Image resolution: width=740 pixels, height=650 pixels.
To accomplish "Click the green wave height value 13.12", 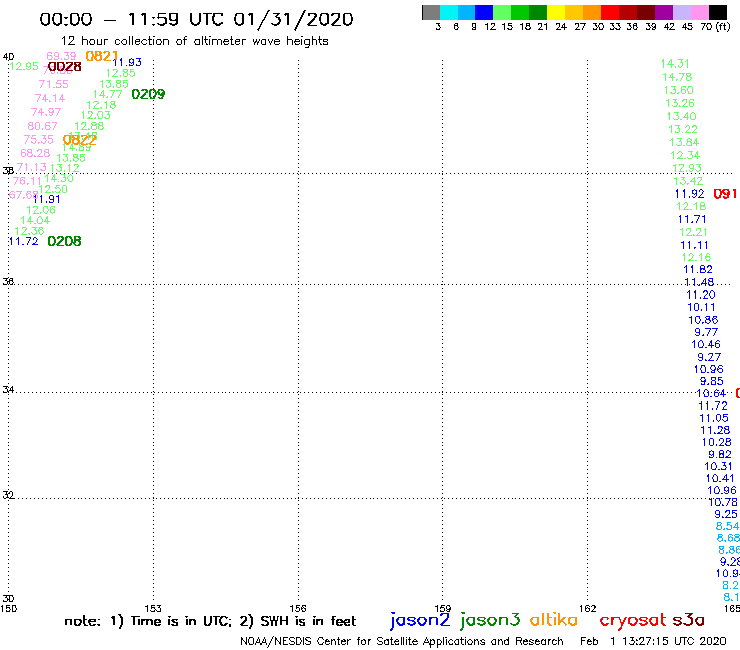I will click(x=65, y=168).
